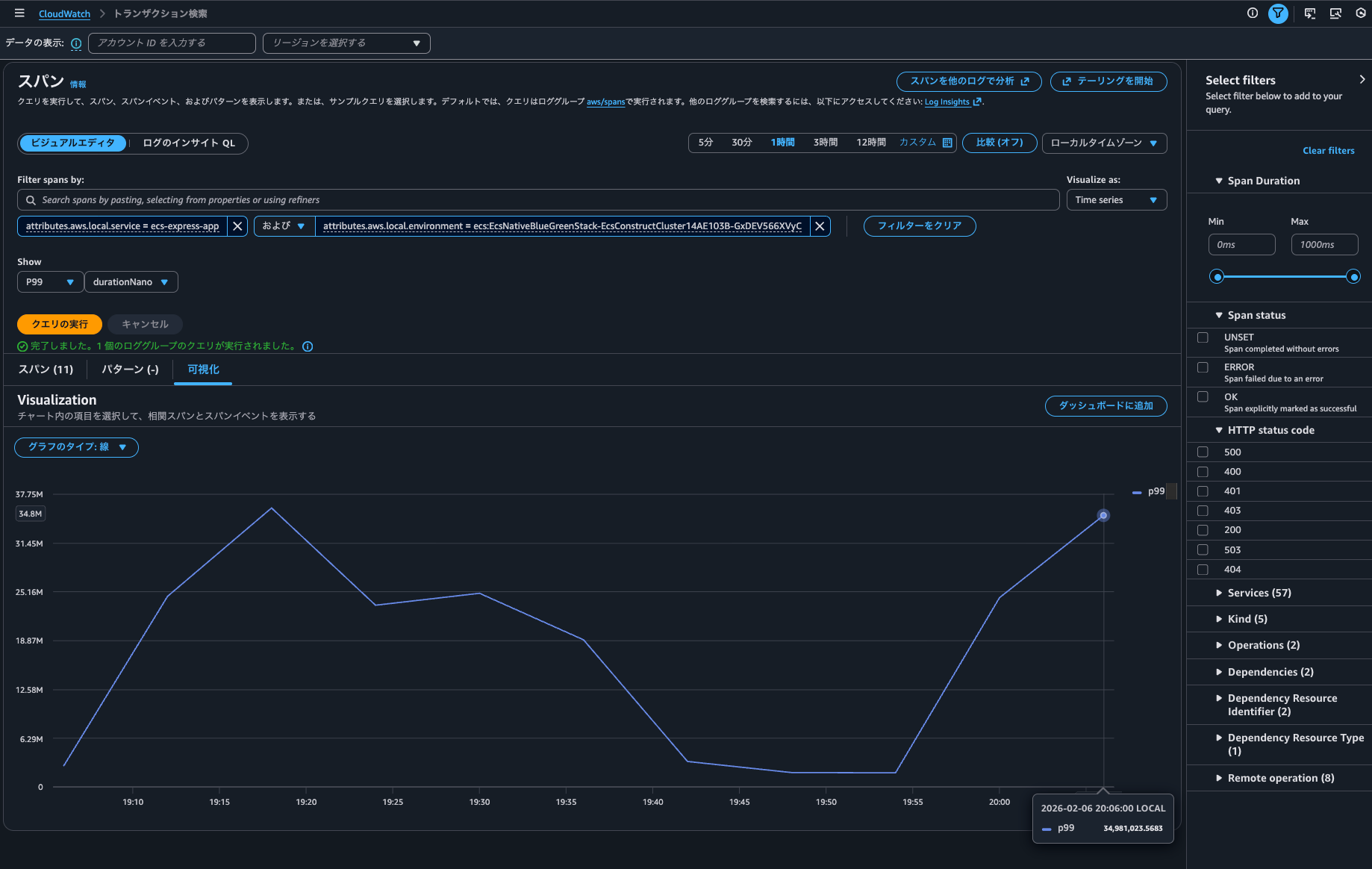
Task: Switch to ログのインサイト QL editor mode
Action: 189,143
